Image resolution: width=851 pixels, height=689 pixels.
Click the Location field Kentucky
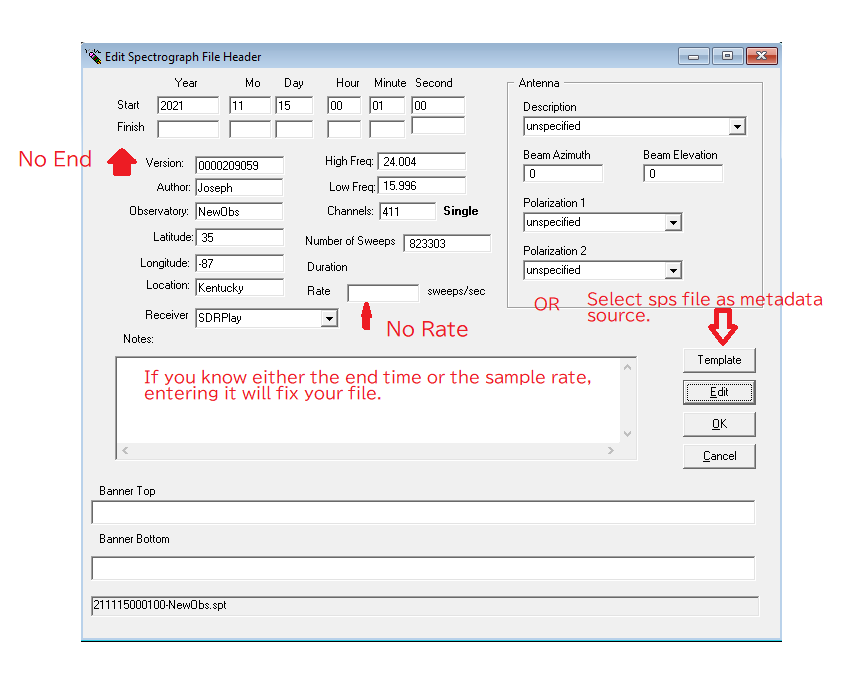click(x=239, y=287)
